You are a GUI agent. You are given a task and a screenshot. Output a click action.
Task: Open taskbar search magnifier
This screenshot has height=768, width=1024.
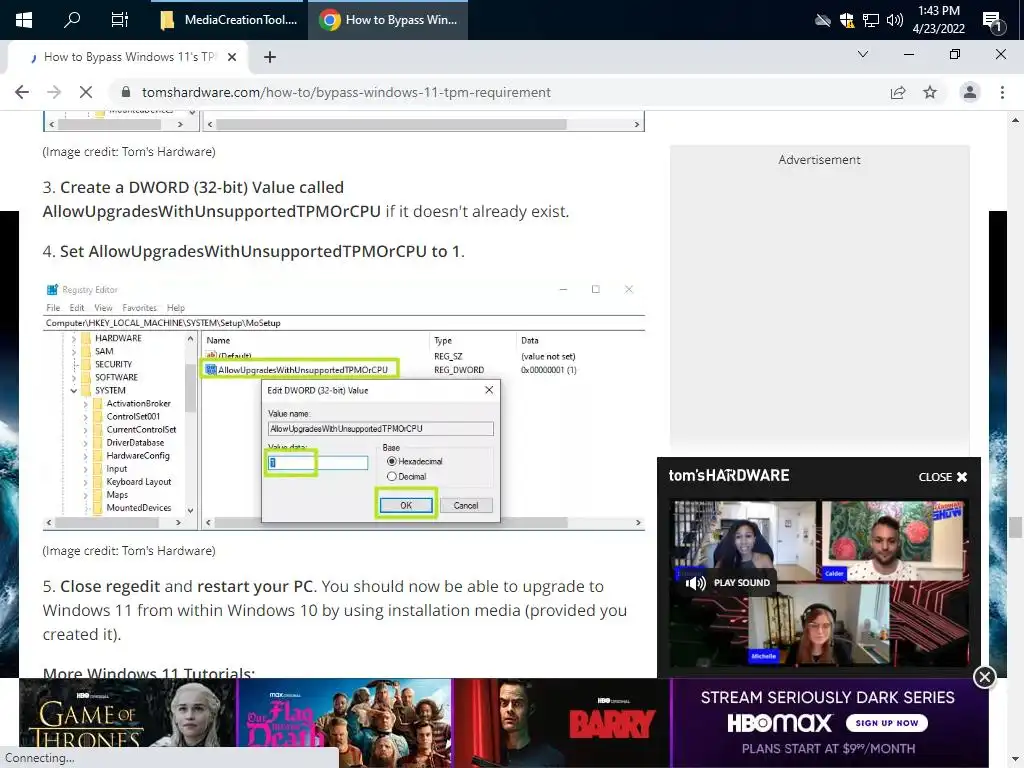(72, 20)
